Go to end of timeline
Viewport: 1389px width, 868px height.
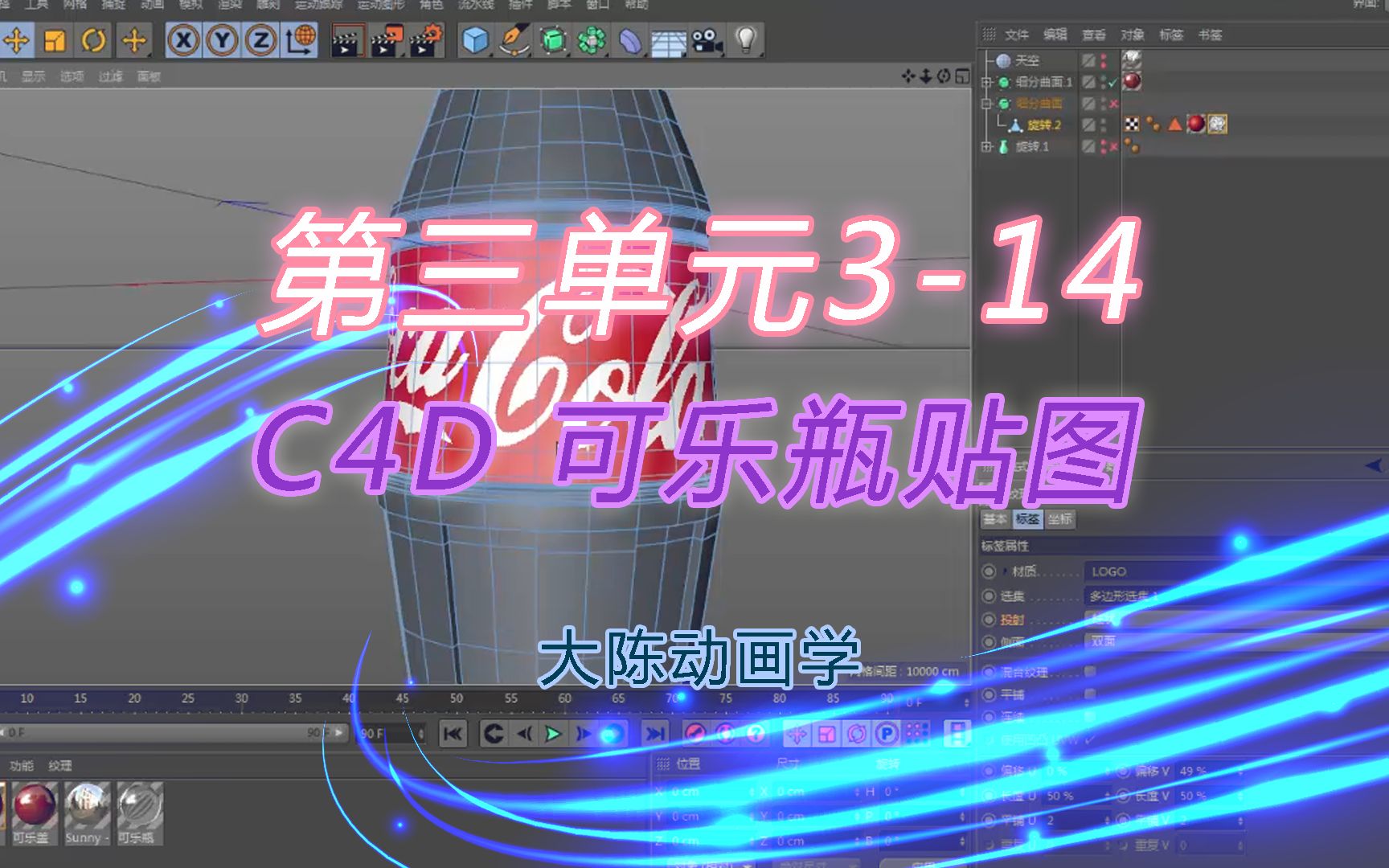[x=655, y=733]
